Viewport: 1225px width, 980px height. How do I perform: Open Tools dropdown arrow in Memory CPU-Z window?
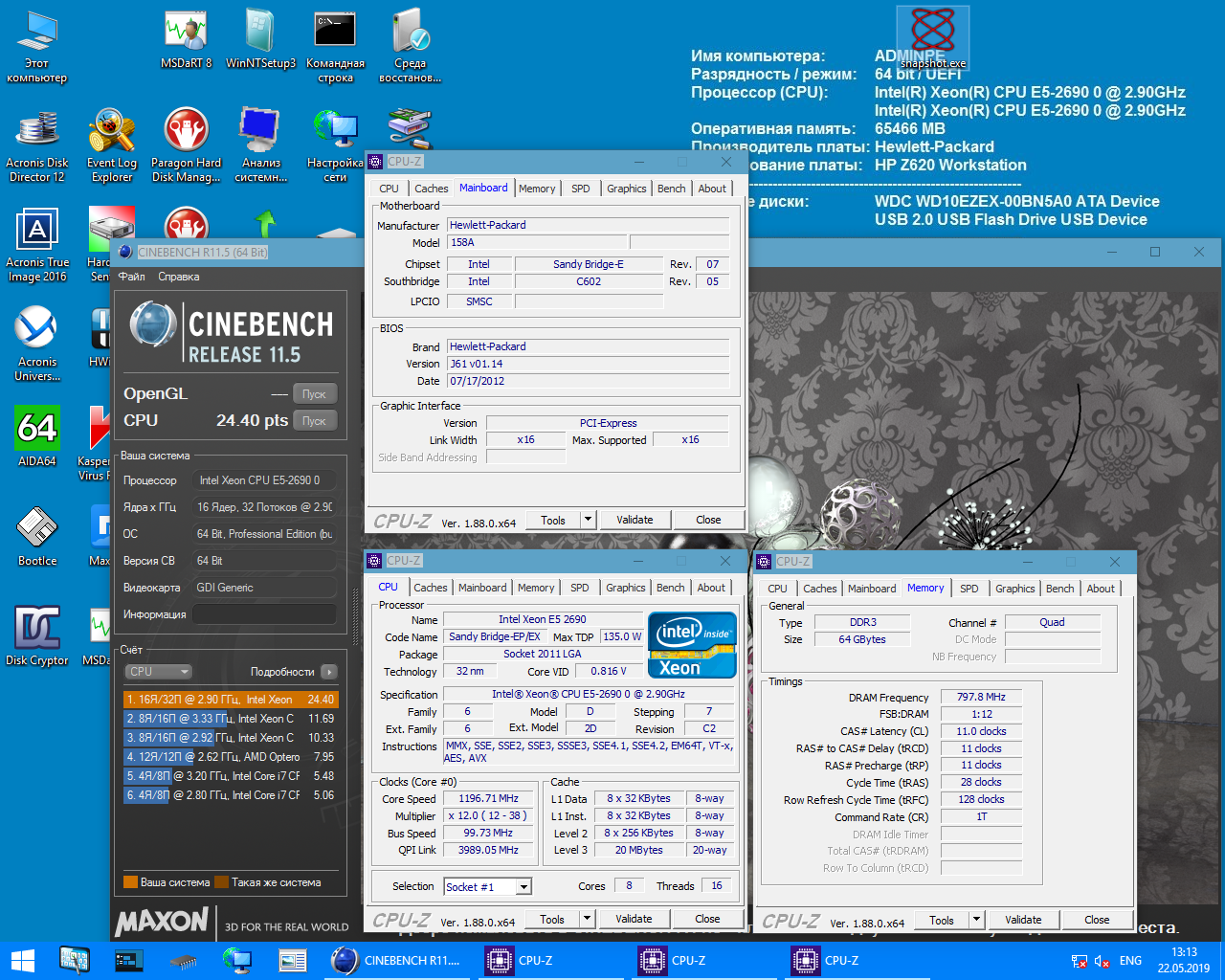977,920
